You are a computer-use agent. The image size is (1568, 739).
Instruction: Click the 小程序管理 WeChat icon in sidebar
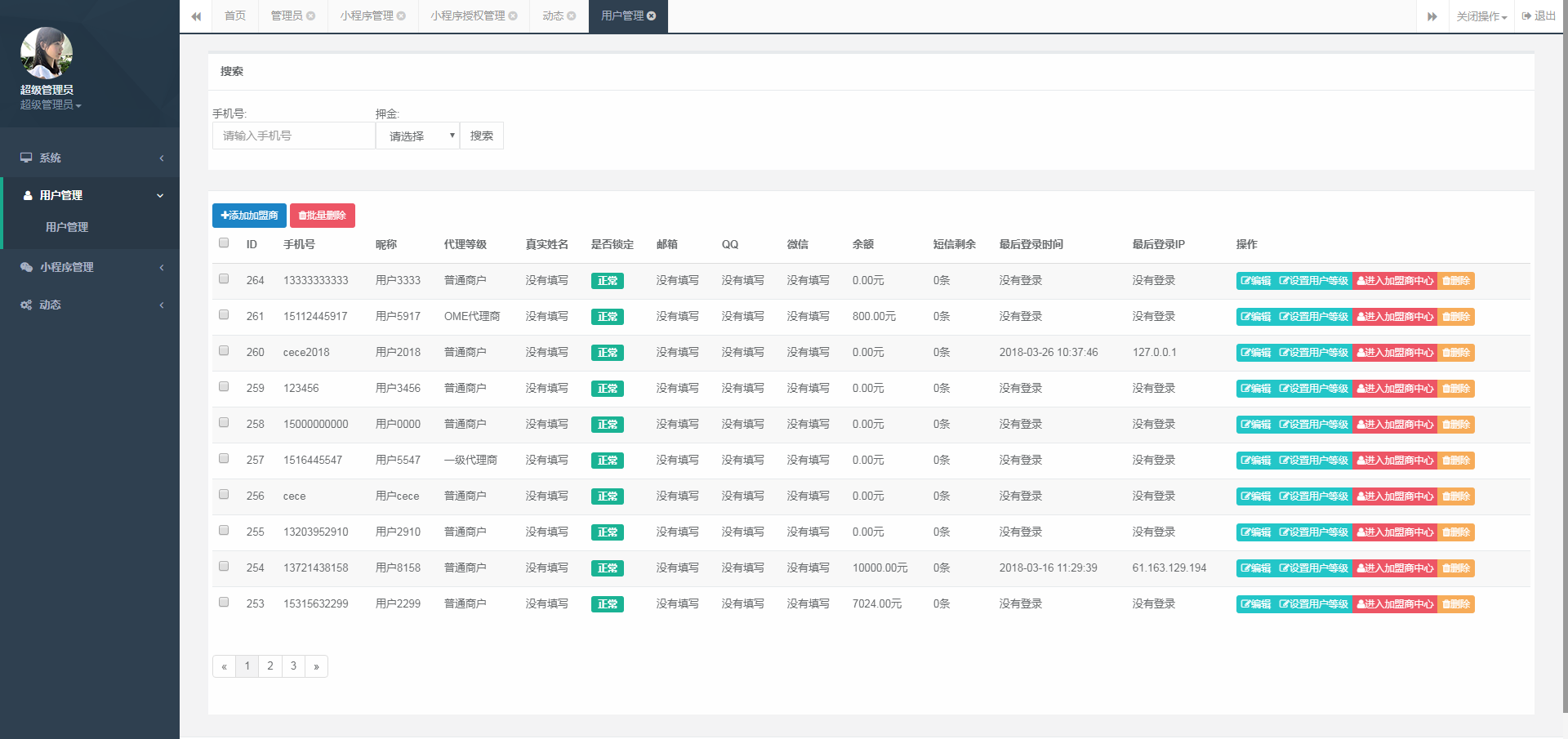pos(26,267)
